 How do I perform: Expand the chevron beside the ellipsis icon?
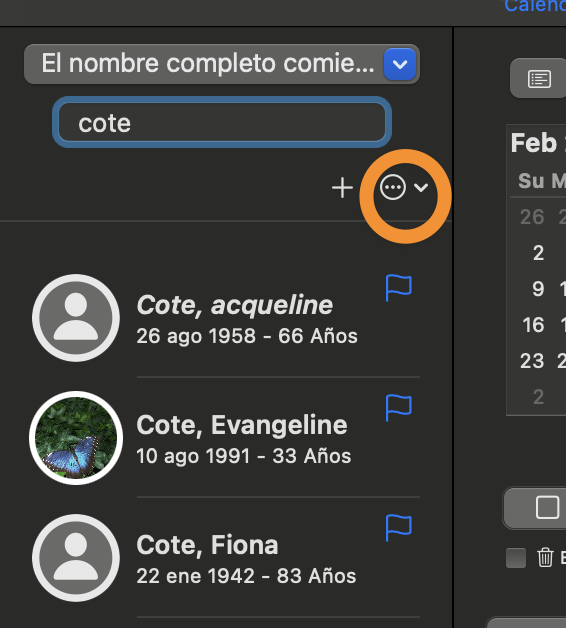click(x=421, y=187)
